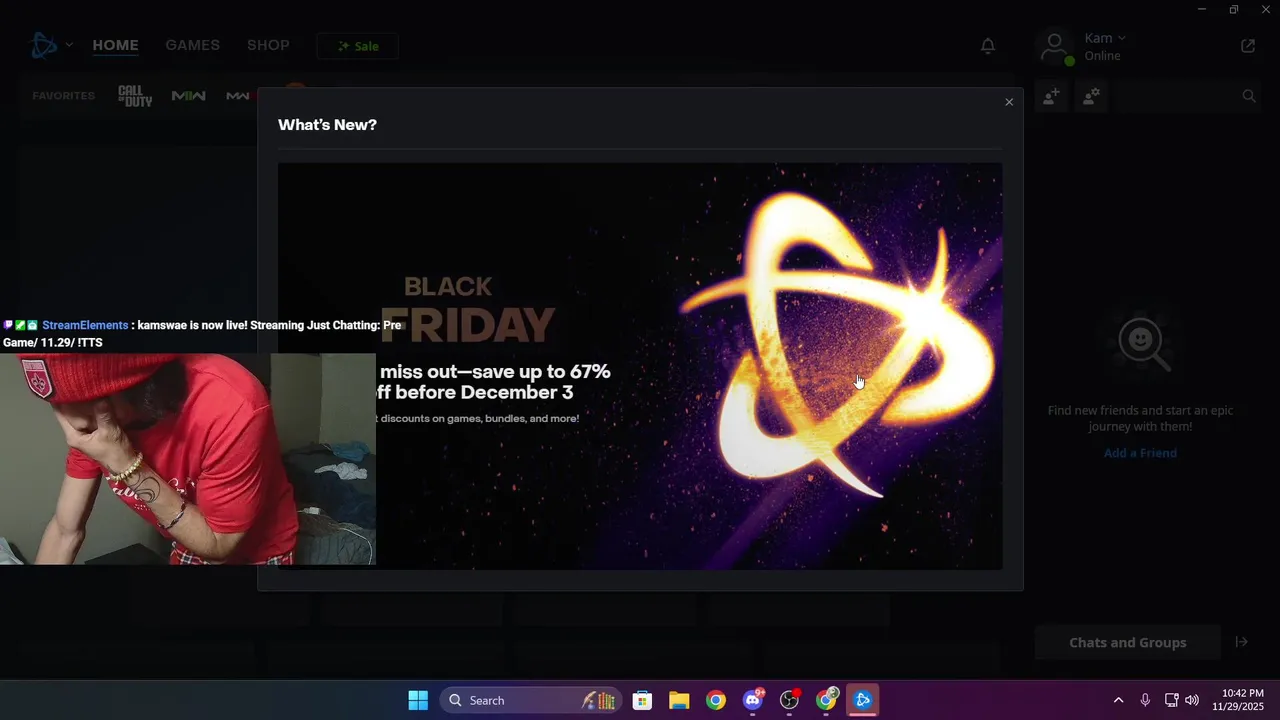Click the Online status text
The image size is (1280, 720).
coord(1102,56)
